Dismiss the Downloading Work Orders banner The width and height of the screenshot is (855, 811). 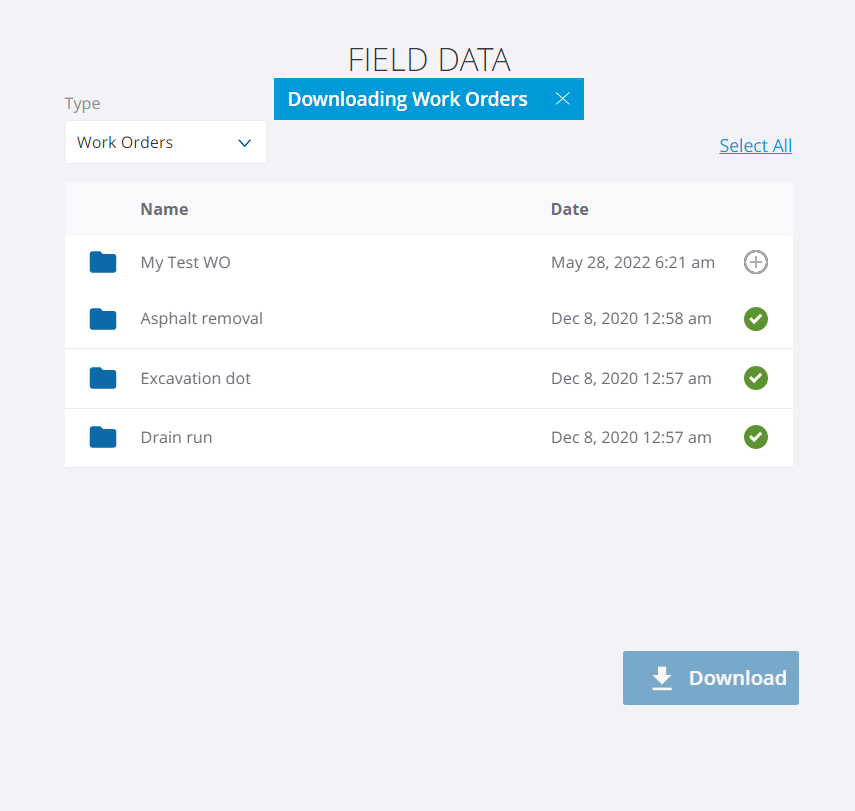click(562, 99)
